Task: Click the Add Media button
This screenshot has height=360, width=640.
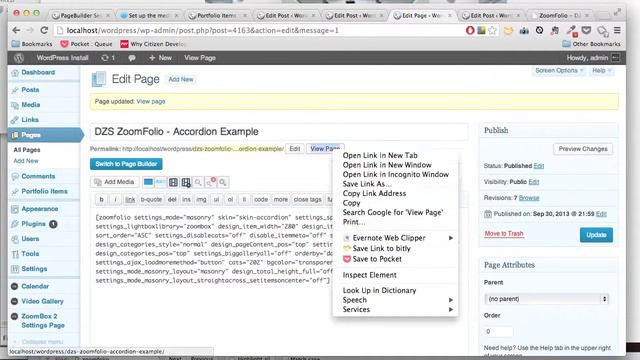Action: point(115,182)
